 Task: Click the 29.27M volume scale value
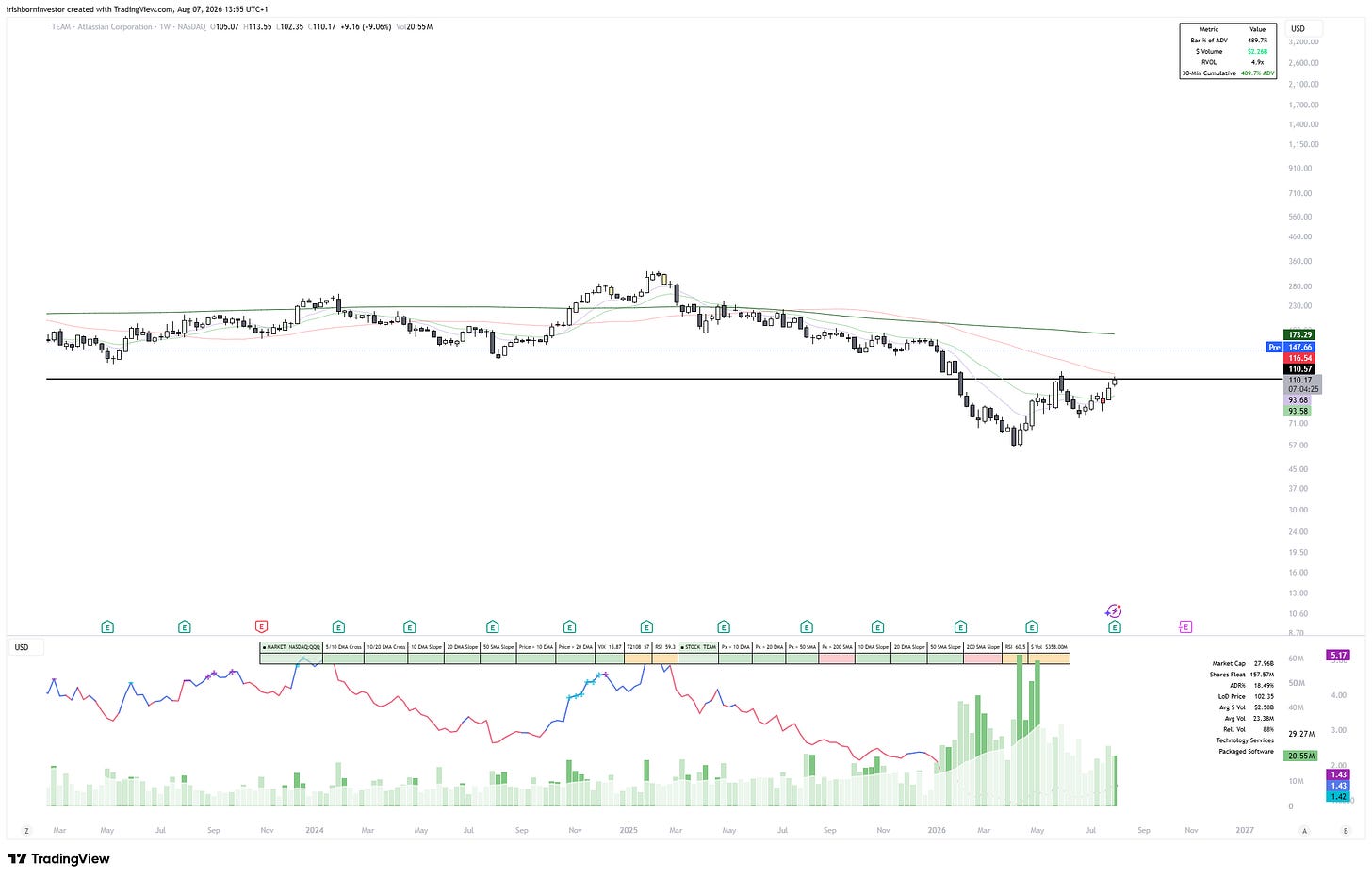click(1301, 734)
